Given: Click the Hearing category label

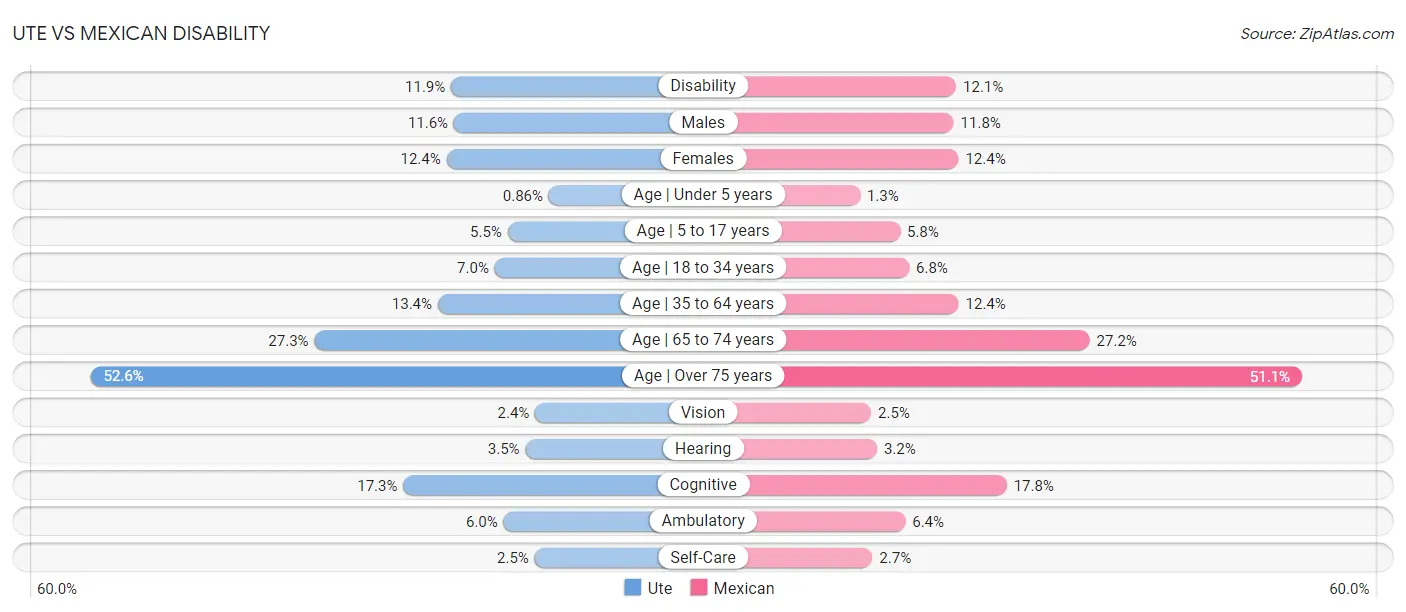Looking at the screenshot, I should (703, 448).
